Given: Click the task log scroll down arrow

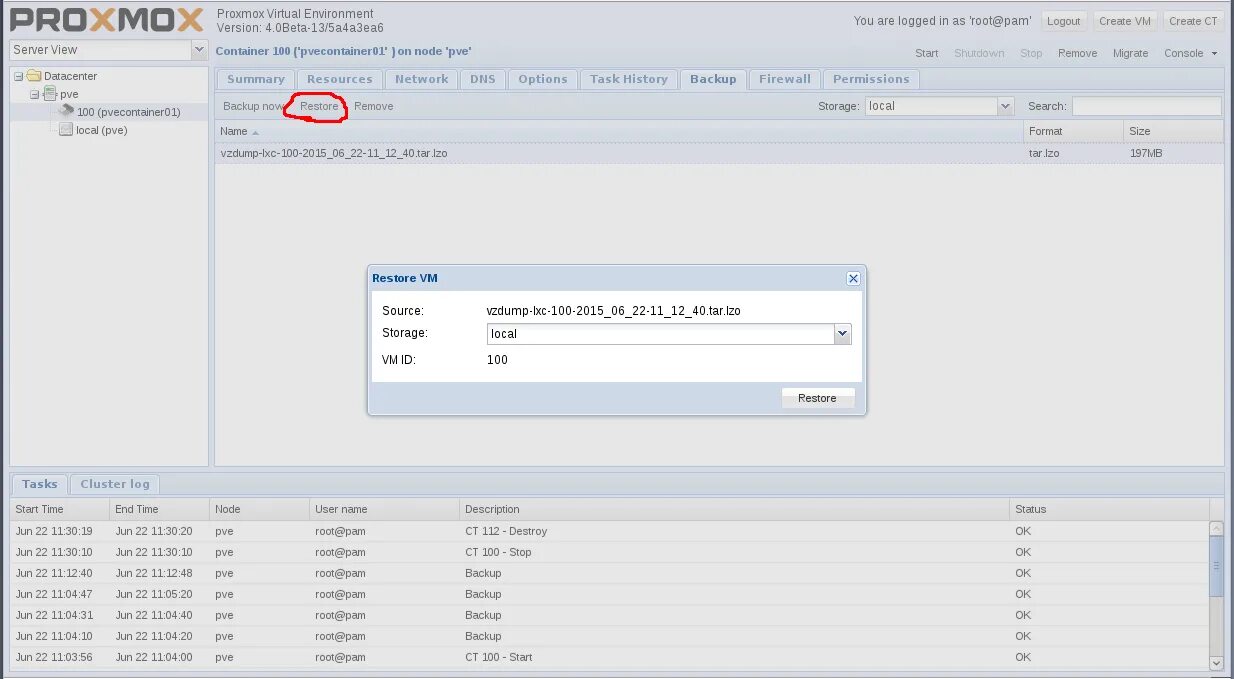Looking at the screenshot, I should [1216, 662].
